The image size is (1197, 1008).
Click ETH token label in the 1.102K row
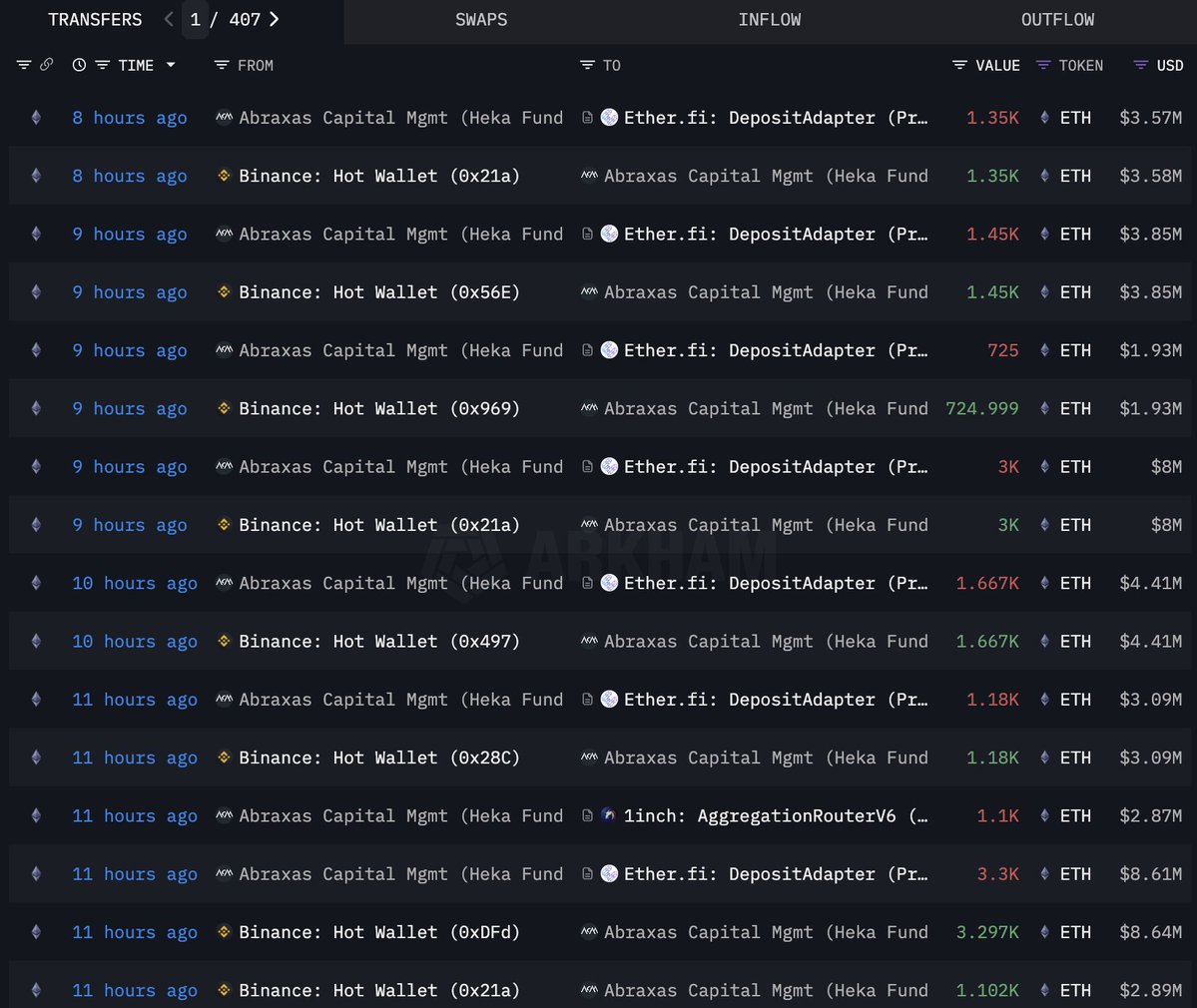pyautogui.click(x=1075, y=990)
